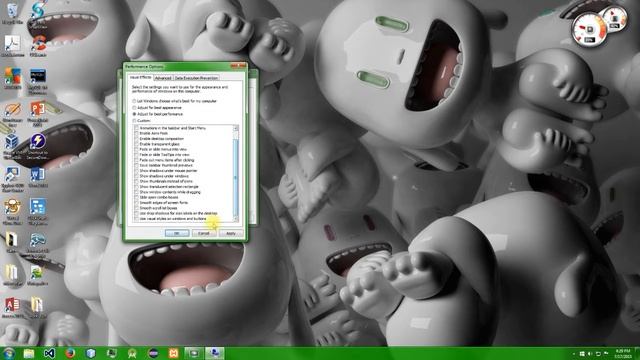Check Enable desktop composition
Viewport: 640px width, 360px height.
pyautogui.click(x=137, y=139)
